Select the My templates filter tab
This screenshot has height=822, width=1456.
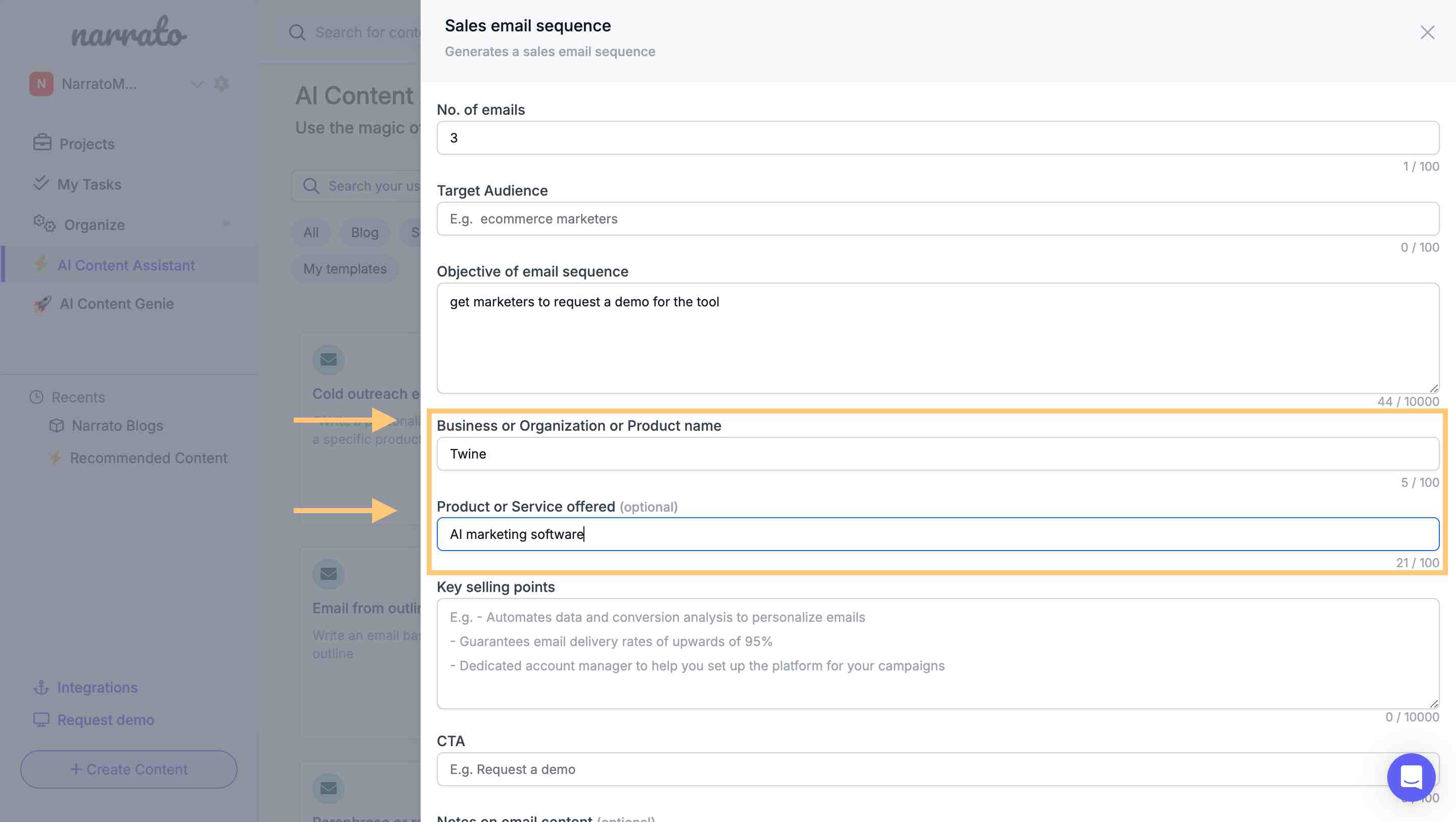coord(345,268)
